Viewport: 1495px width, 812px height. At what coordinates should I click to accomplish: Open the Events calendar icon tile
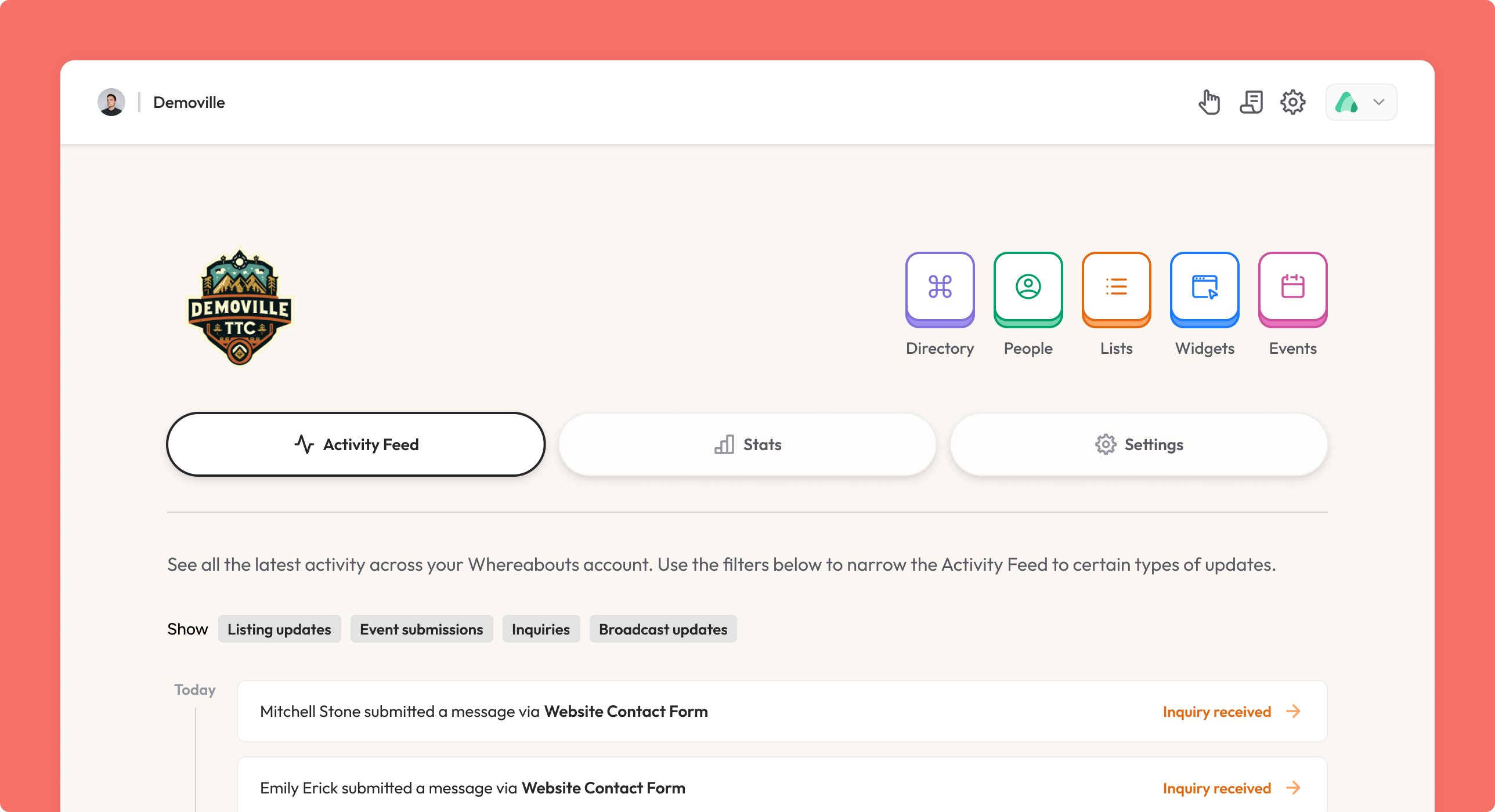(1292, 288)
